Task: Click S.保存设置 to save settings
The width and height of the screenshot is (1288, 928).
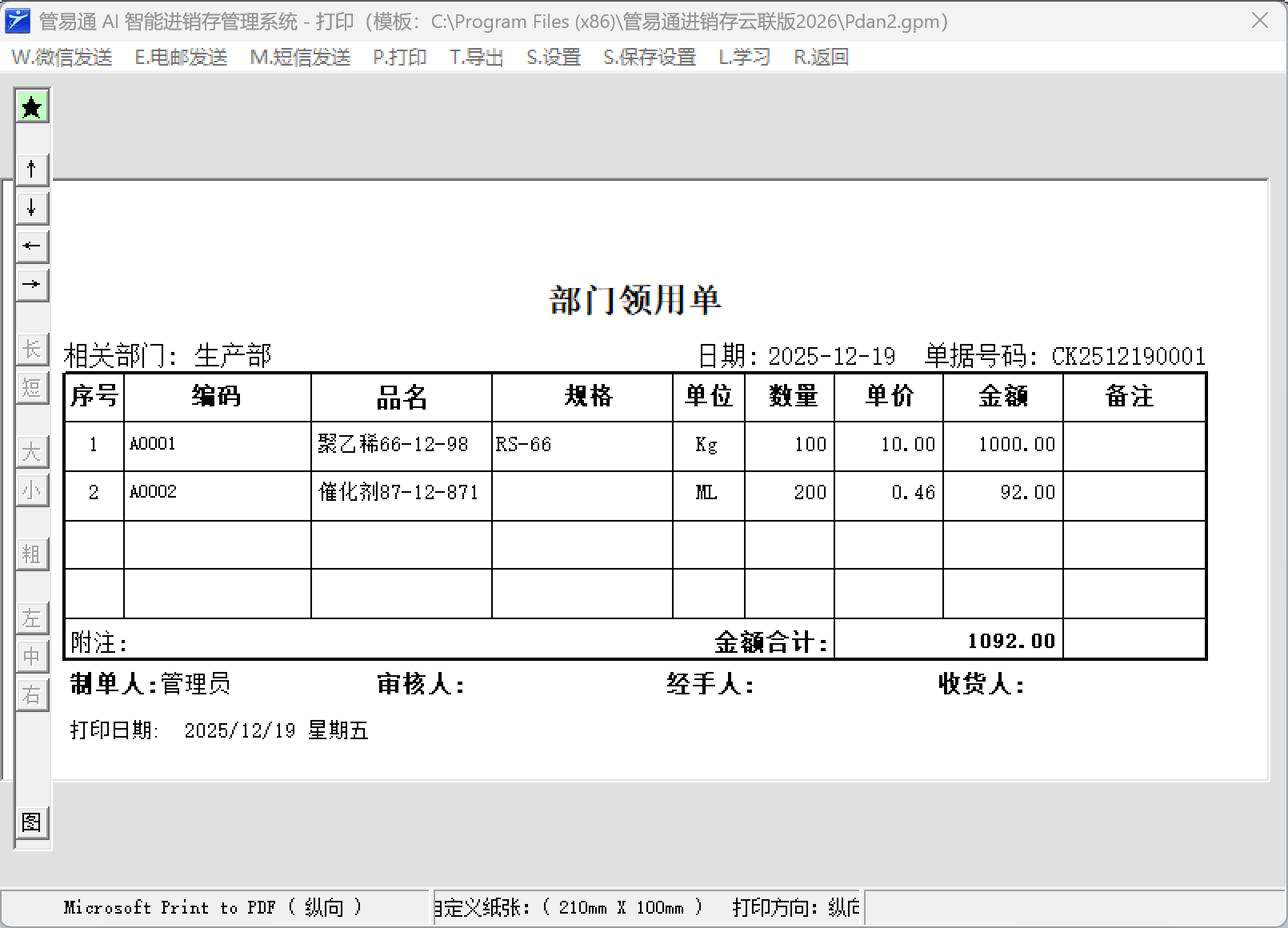Action: click(649, 58)
